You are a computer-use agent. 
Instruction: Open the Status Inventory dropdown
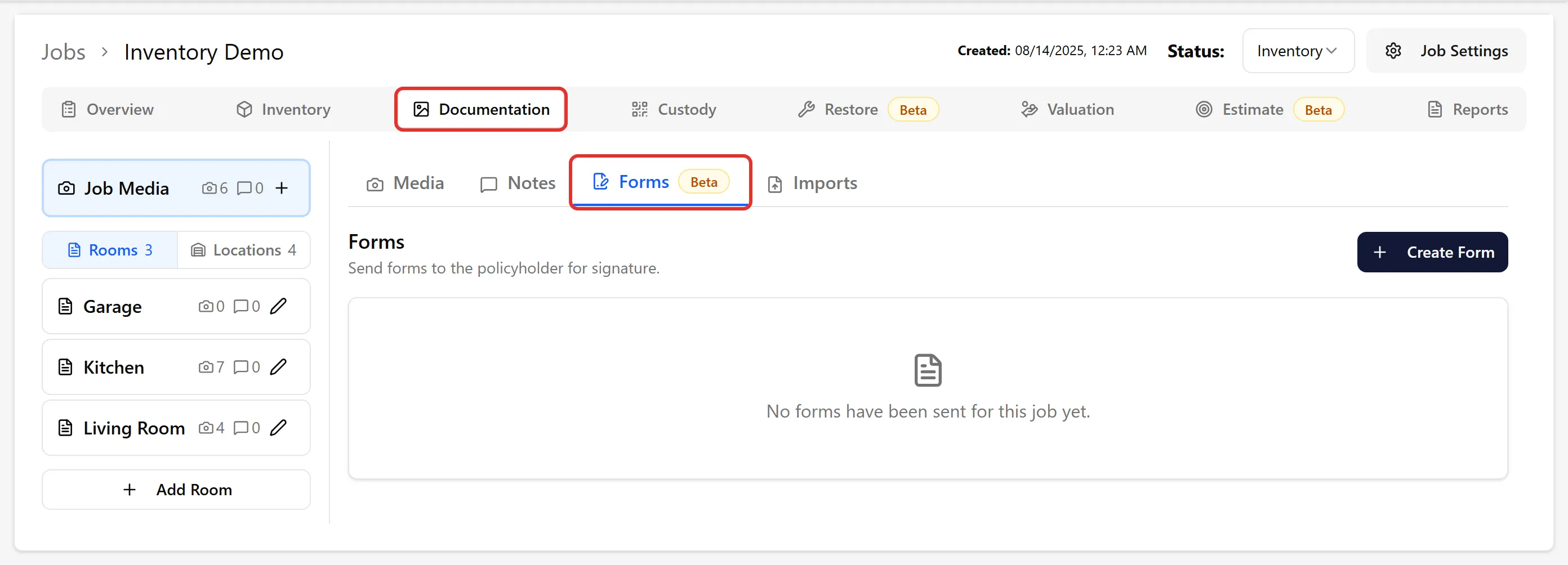pos(1298,51)
